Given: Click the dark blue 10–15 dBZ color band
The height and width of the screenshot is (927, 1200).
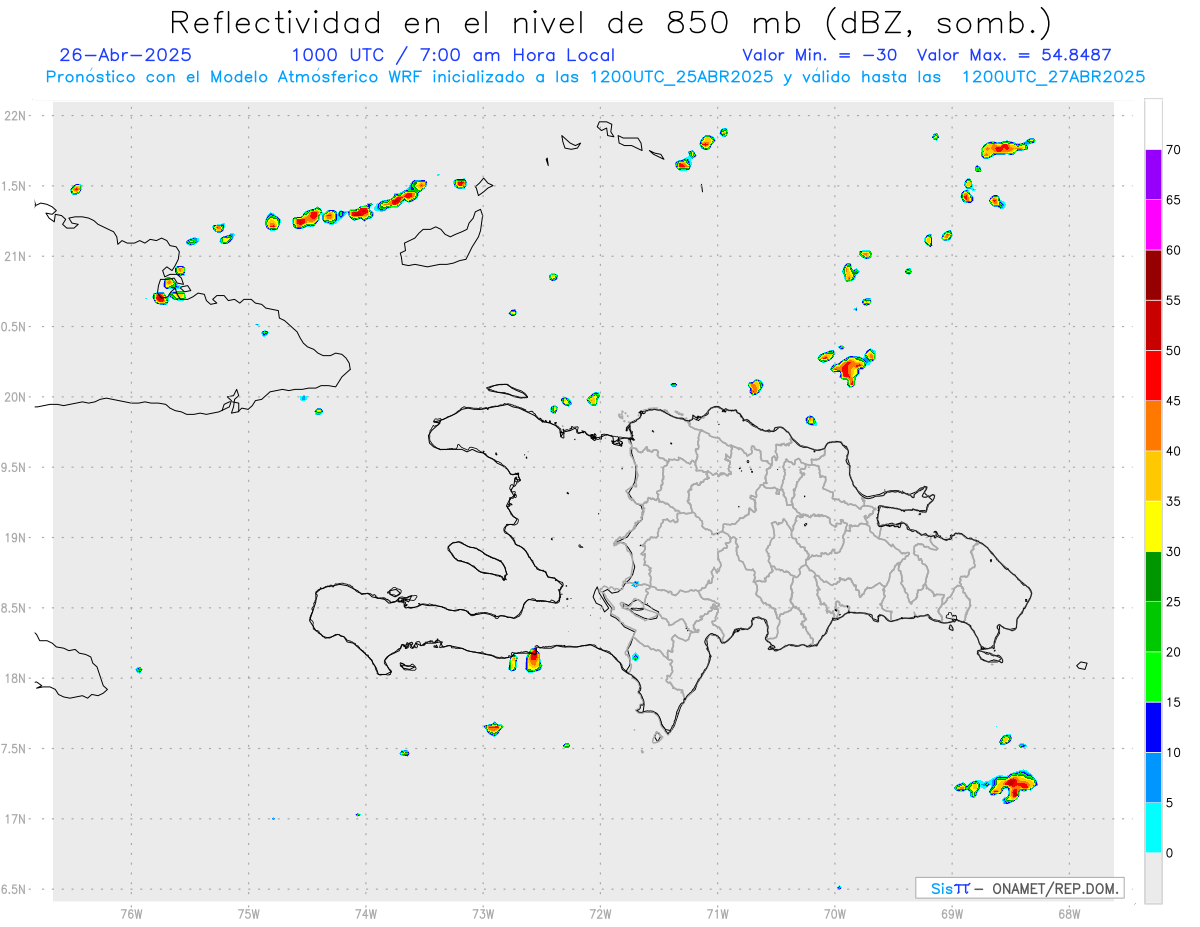Looking at the screenshot, I should (1153, 727).
